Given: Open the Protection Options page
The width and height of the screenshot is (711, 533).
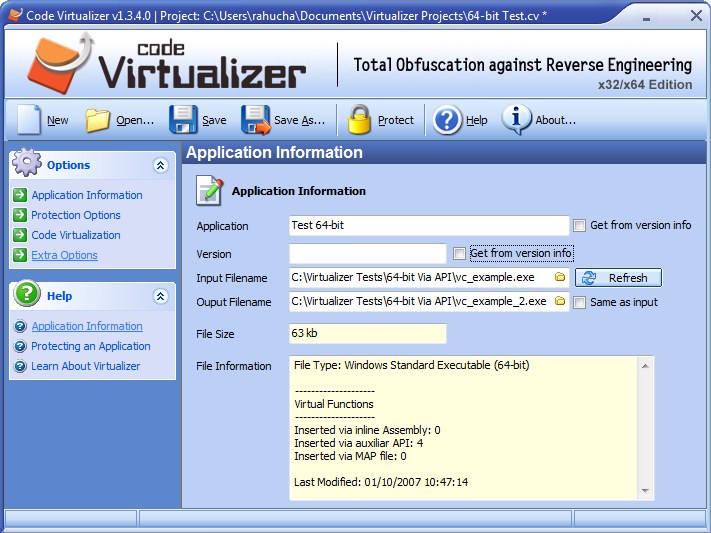Looking at the screenshot, I should [76, 215].
